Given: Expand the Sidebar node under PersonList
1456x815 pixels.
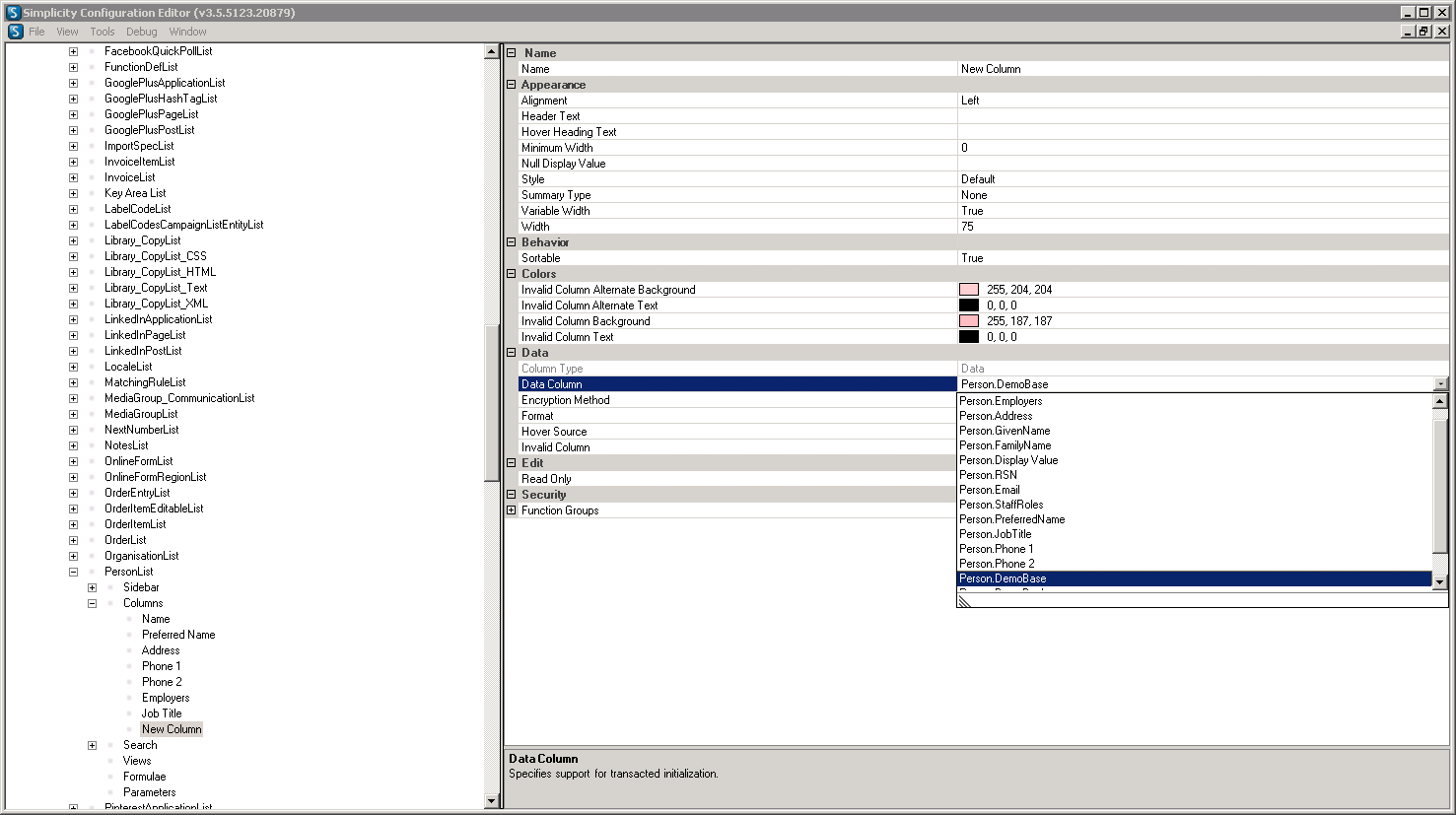Looking at the screenshot, I should tap(92, 587).
